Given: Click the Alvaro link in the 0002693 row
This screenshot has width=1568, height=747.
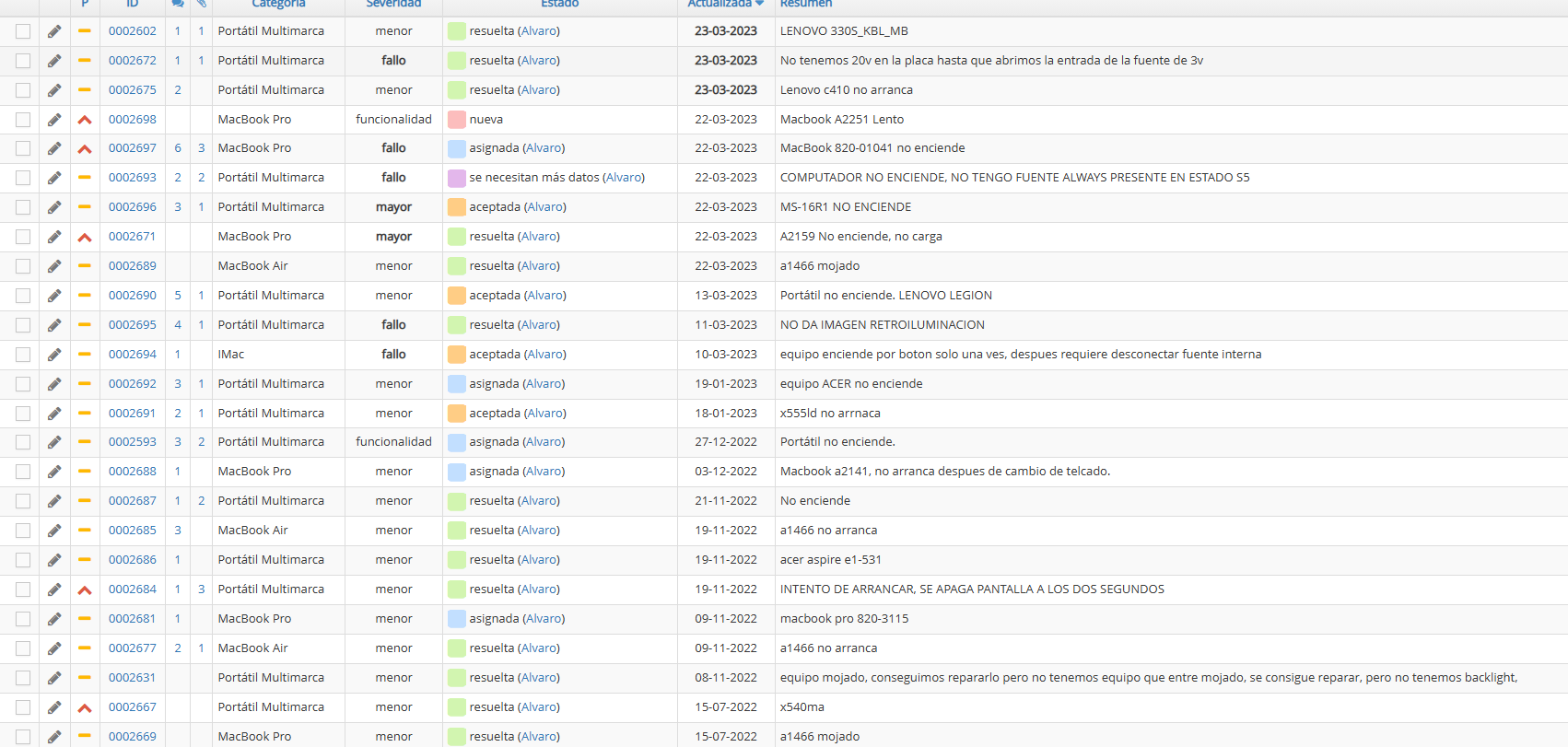Looking at the screenshot, I should coord(624,178).
